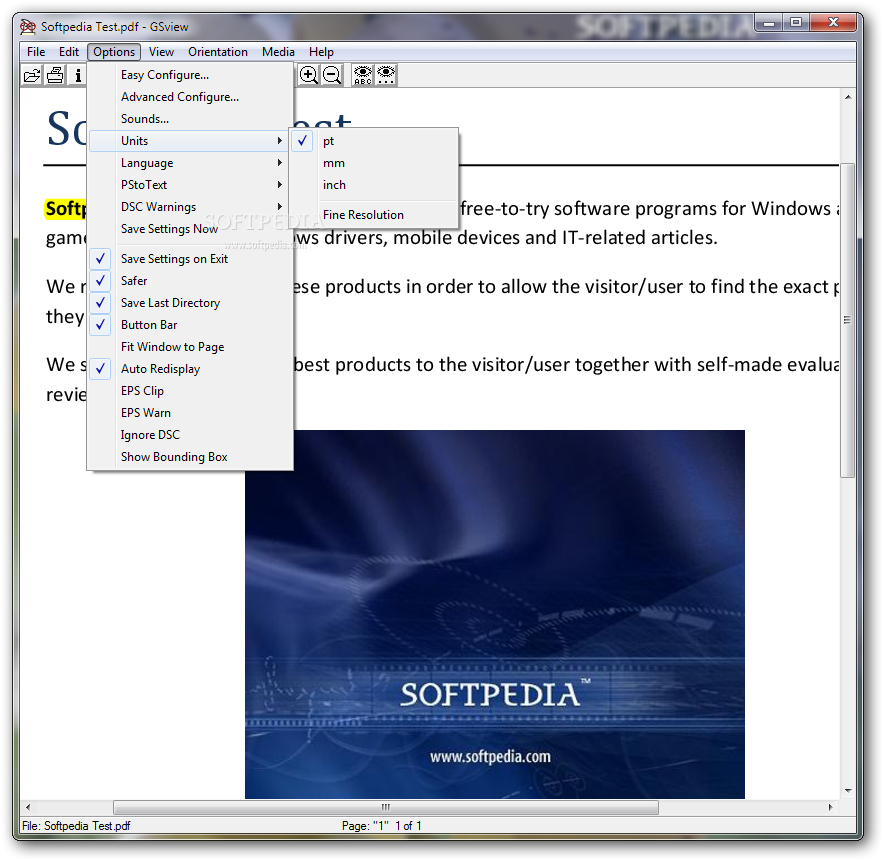Expand the PStoText submenu

tap(191, 185)
